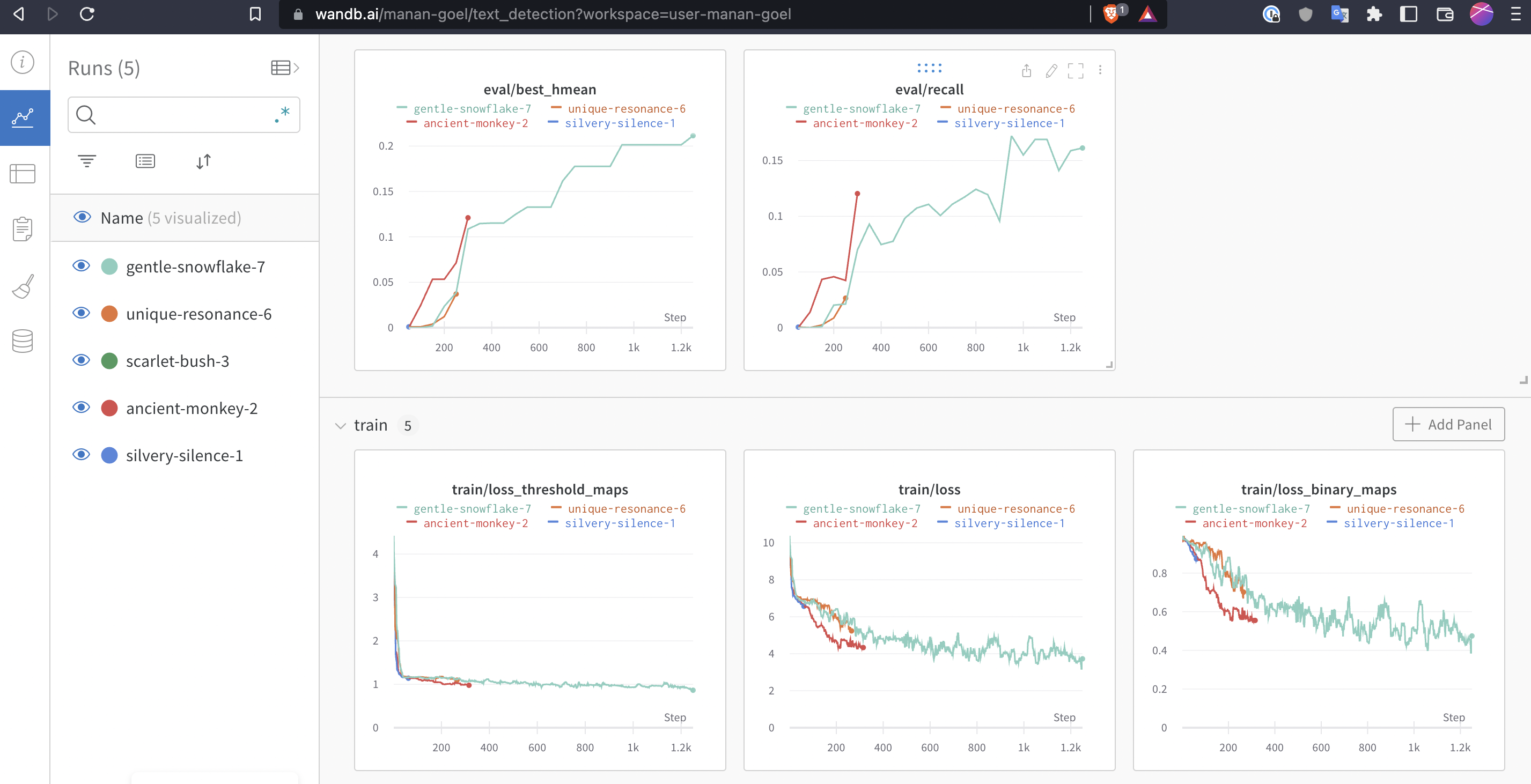The height and width of the screenshot is (784, 1531).
Task: Open browser main hamburger menu
Action: 1515,13
